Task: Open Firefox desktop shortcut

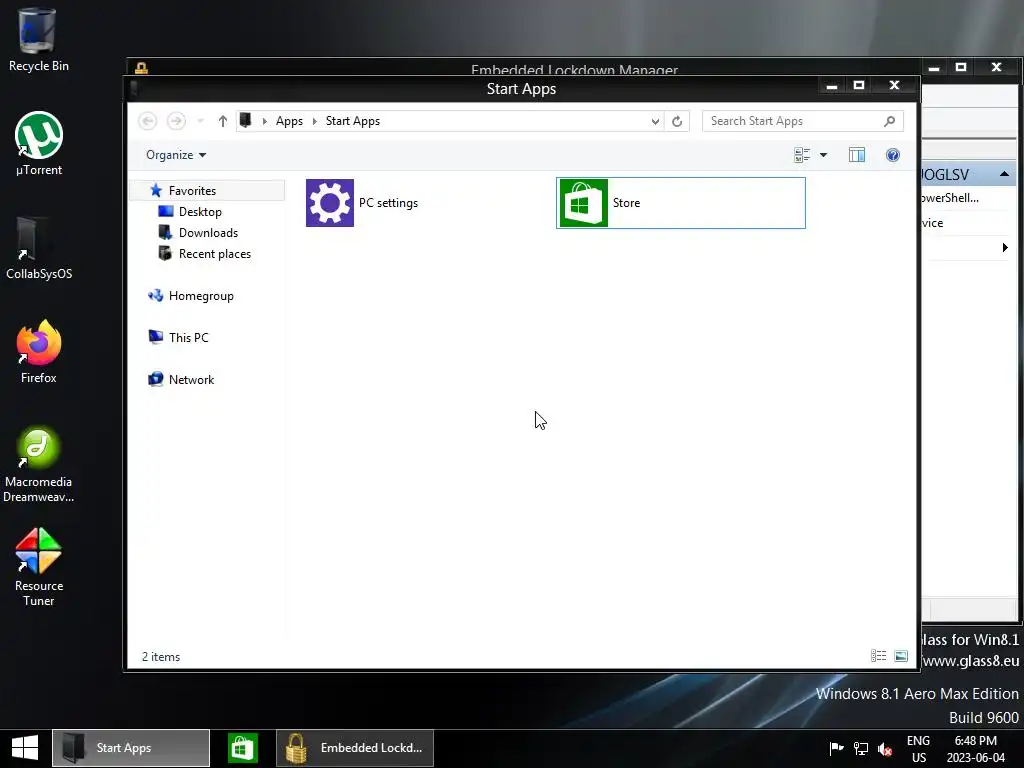Action: pos(39,352)
